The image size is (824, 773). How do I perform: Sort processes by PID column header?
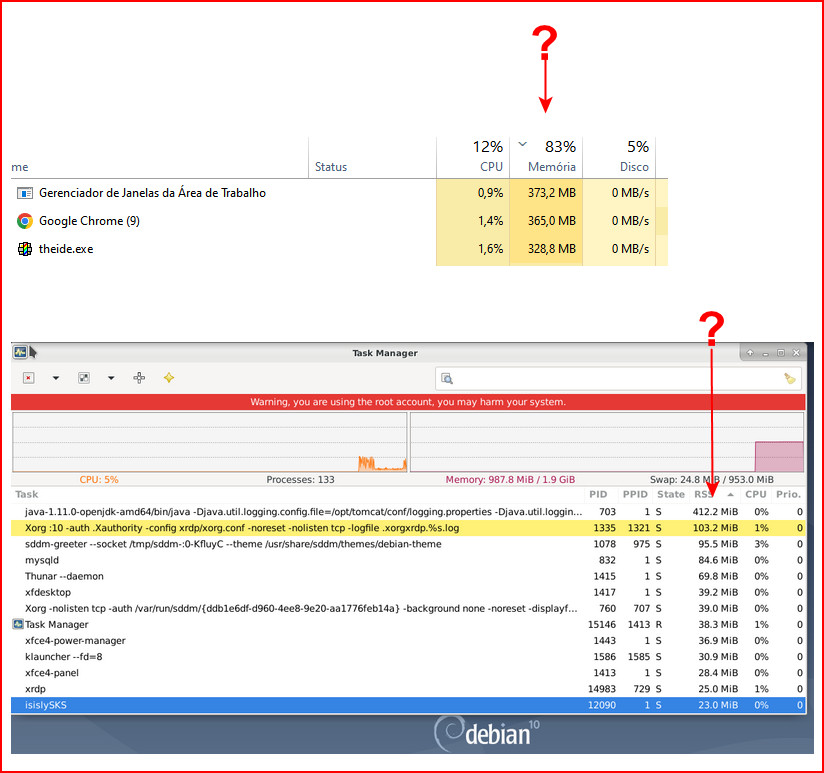tap(598, 494)
